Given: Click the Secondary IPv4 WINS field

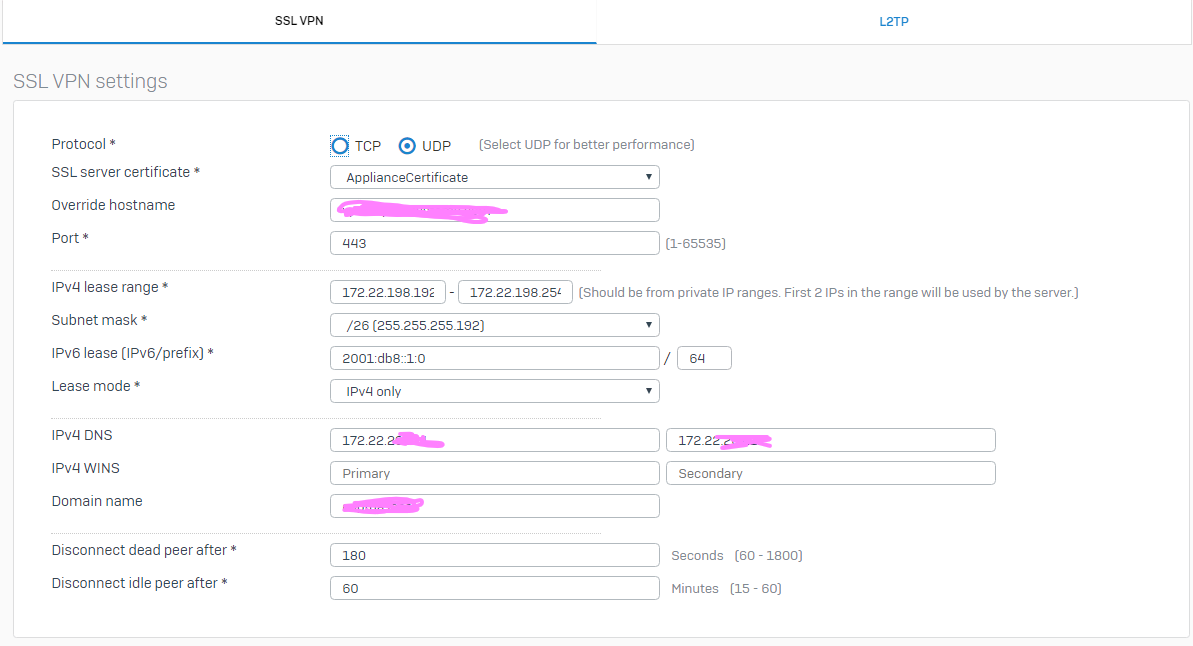Looking at the screenshot, I should pyautogui.click(x=830, y=473).
